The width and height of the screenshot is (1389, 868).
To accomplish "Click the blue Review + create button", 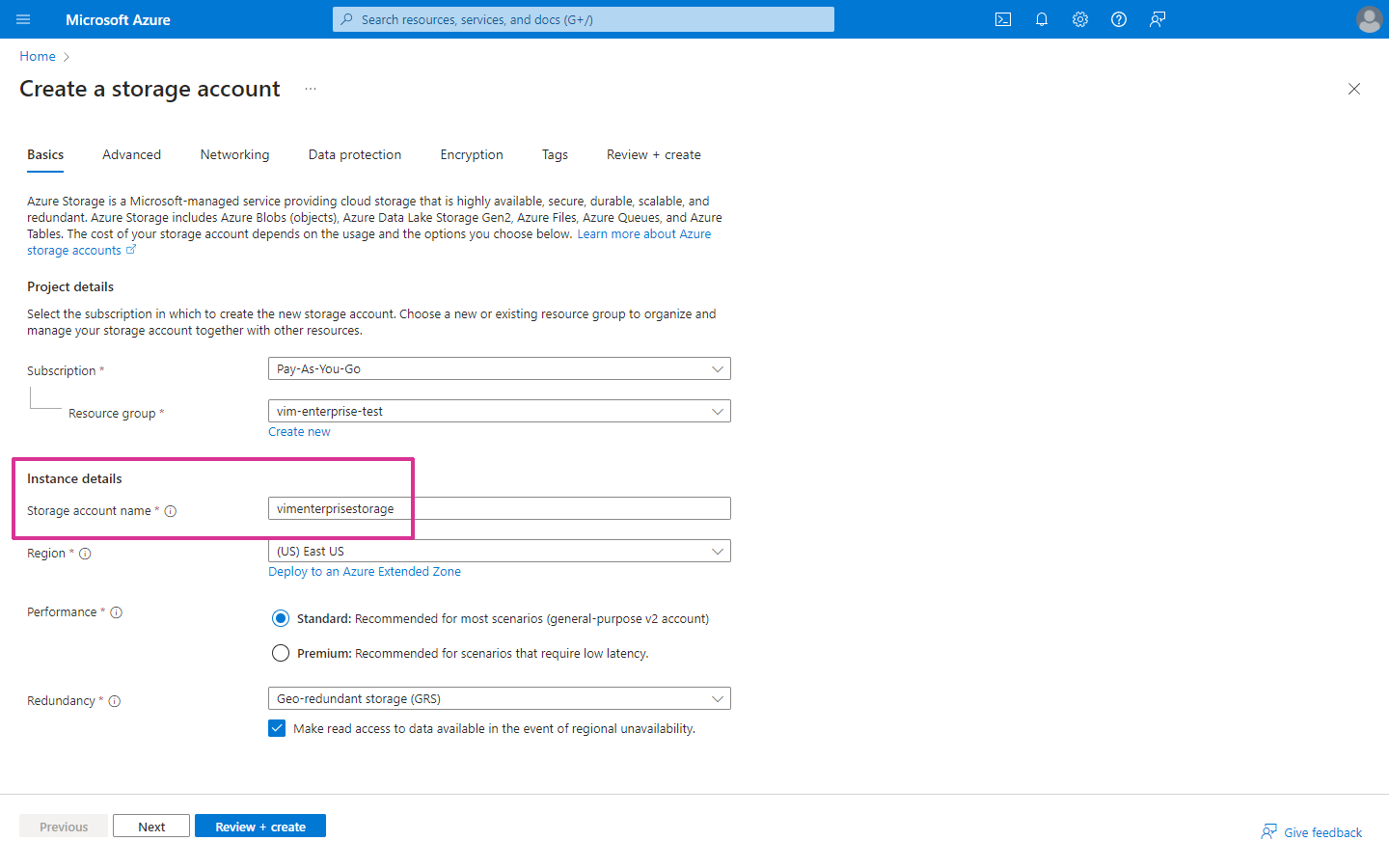I will click(260, 827).
